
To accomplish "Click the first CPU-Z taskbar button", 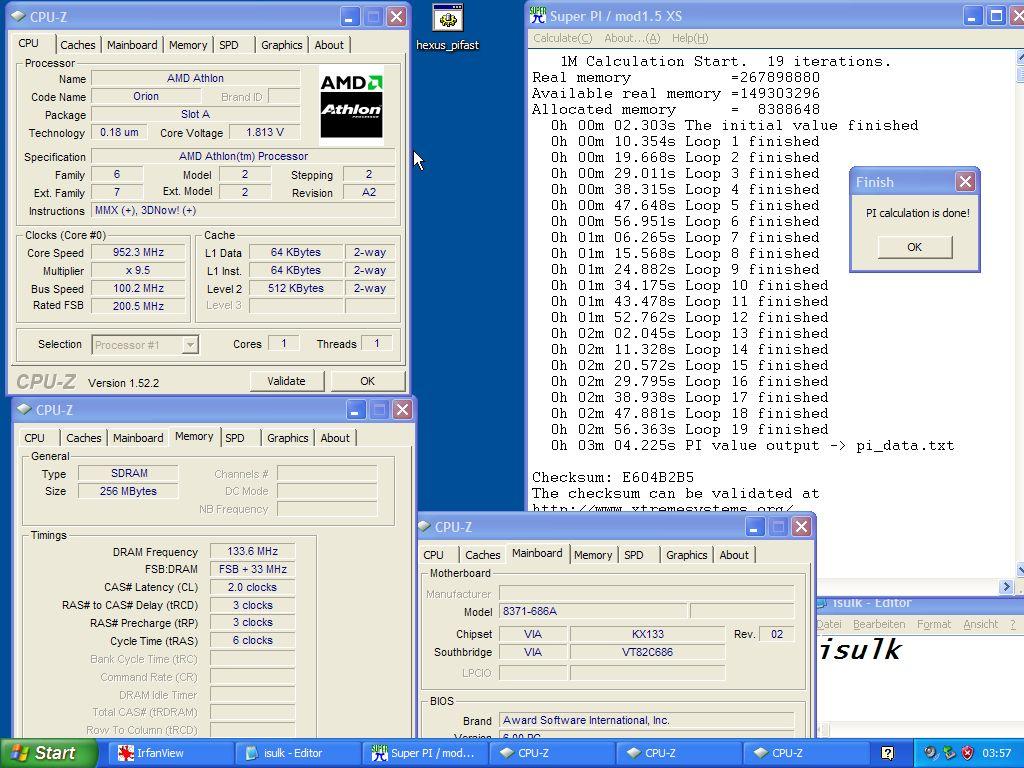I will [x=551, y=753].
